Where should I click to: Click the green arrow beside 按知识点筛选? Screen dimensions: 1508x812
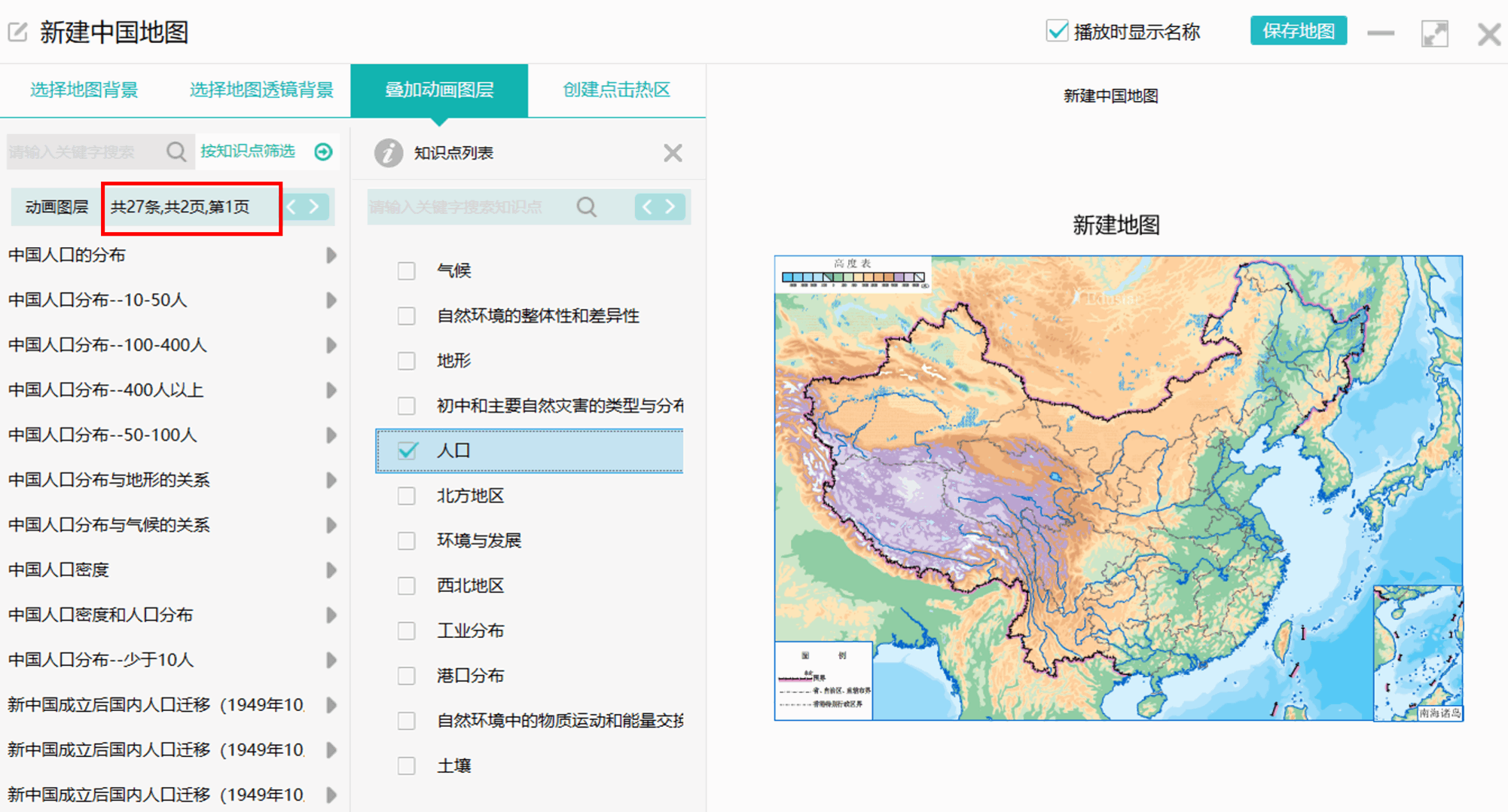pyautogui.click(x=324, y=152)
